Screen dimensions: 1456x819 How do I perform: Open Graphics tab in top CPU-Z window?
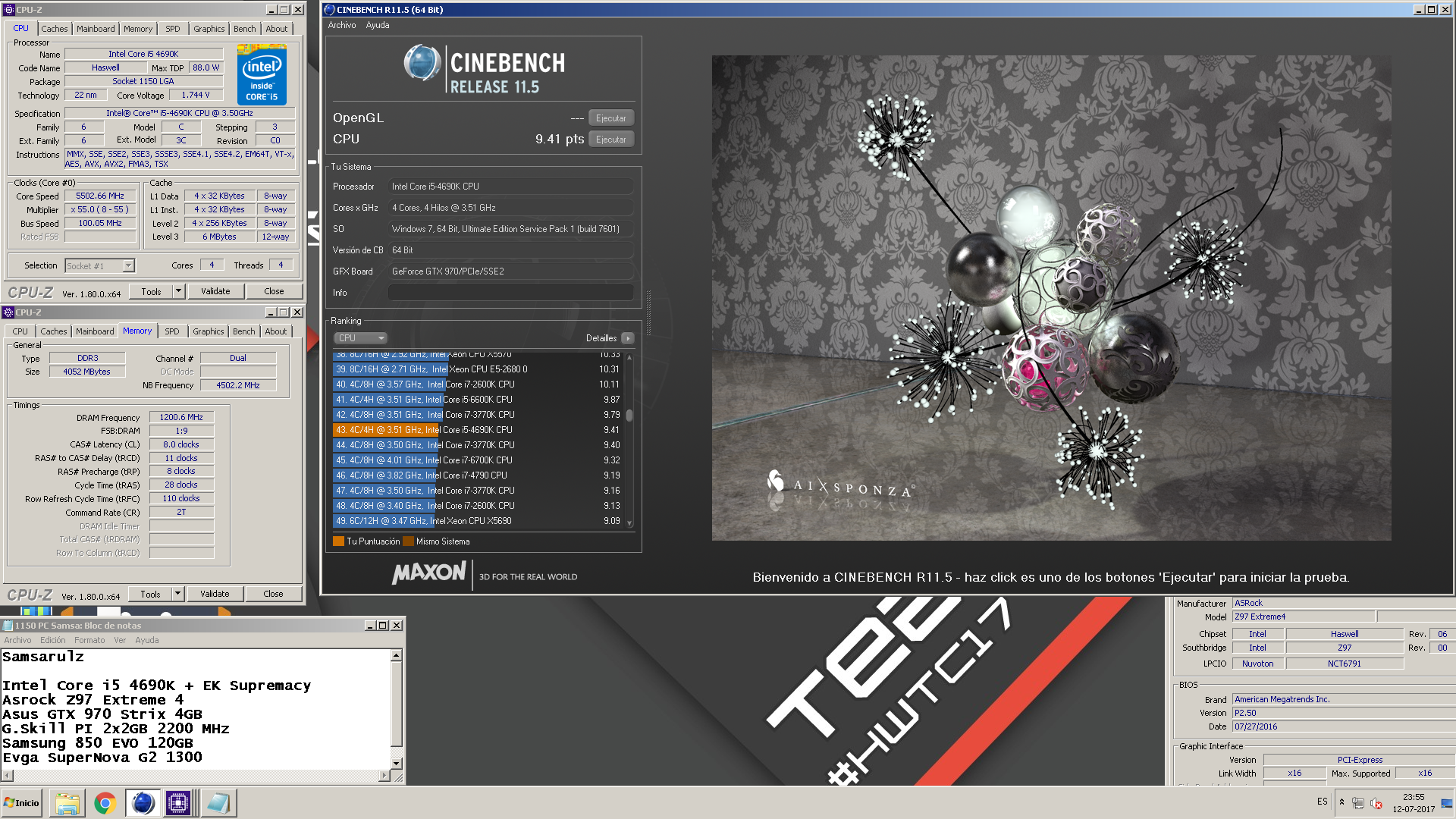coord(209,29)
